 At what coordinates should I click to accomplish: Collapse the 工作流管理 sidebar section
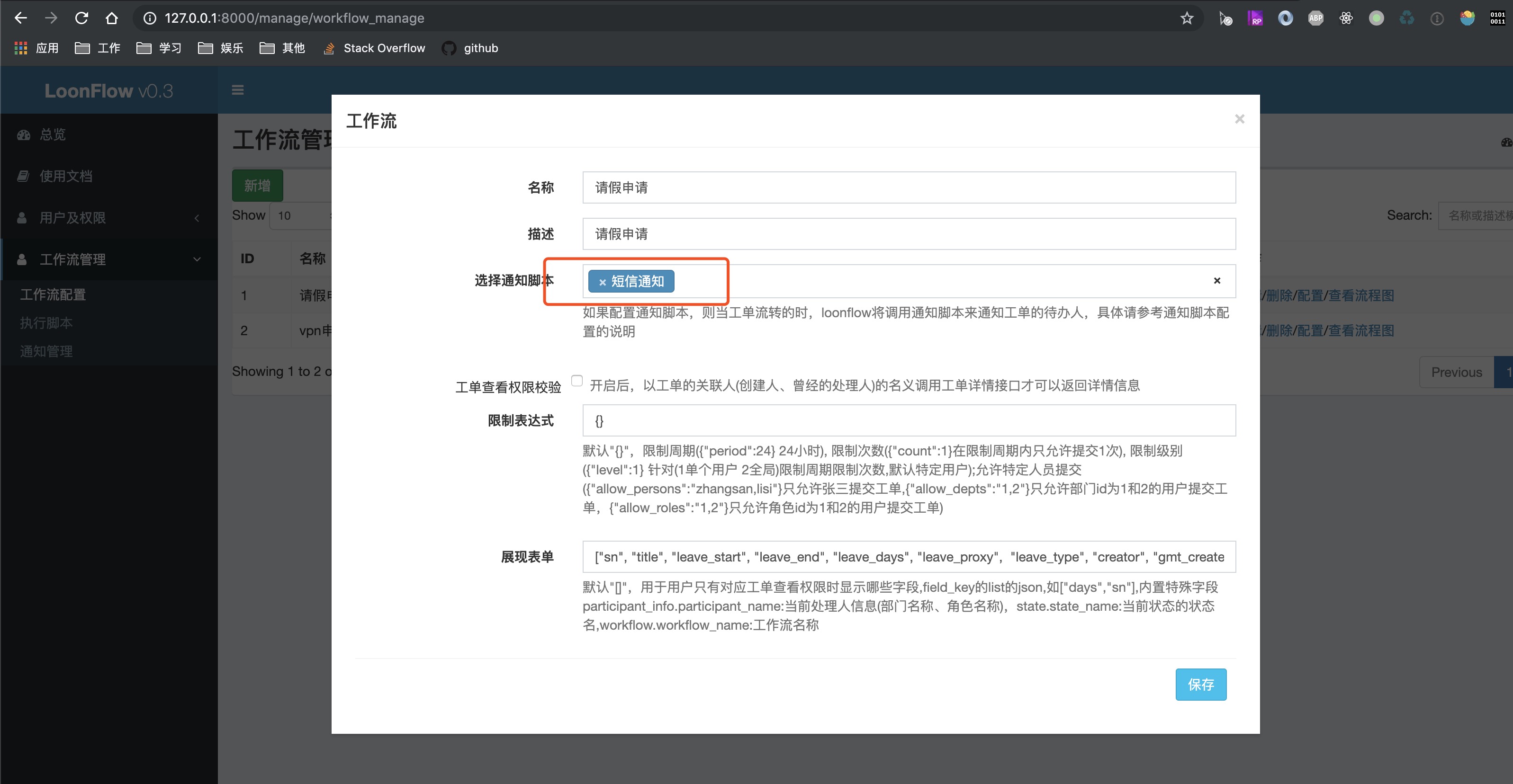(x=197, y=259)
